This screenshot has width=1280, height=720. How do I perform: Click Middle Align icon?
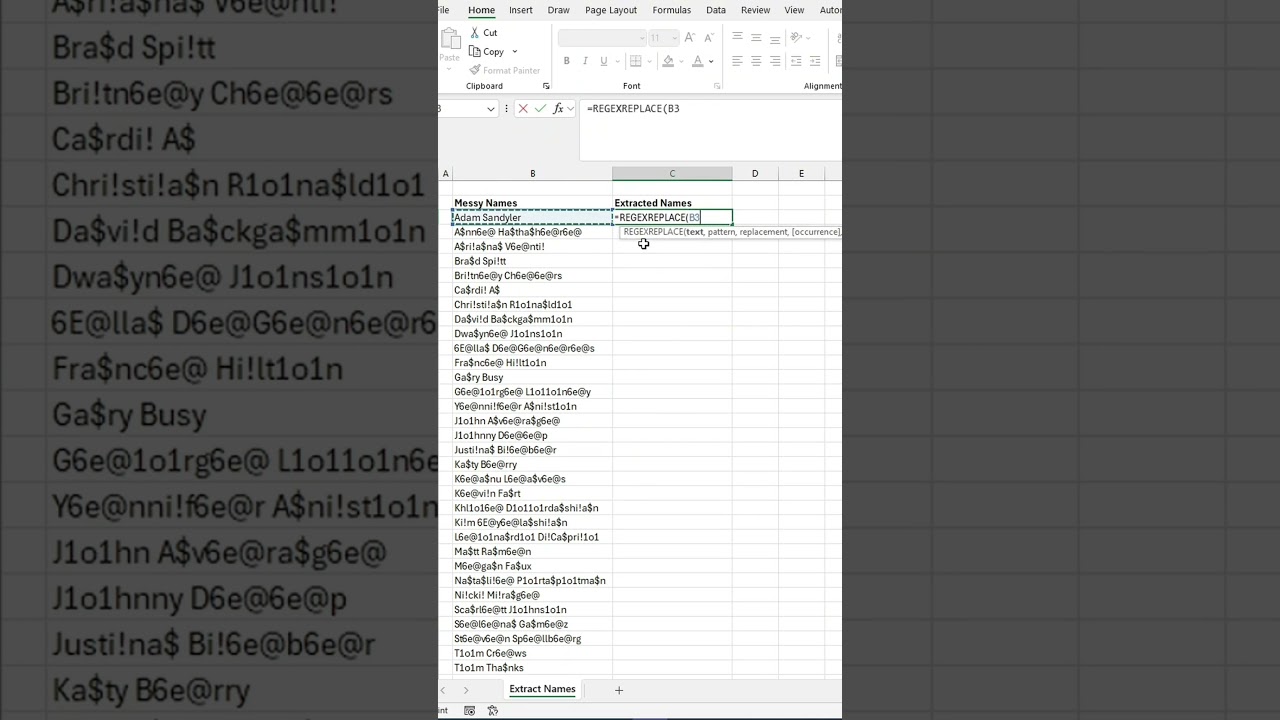756,38
